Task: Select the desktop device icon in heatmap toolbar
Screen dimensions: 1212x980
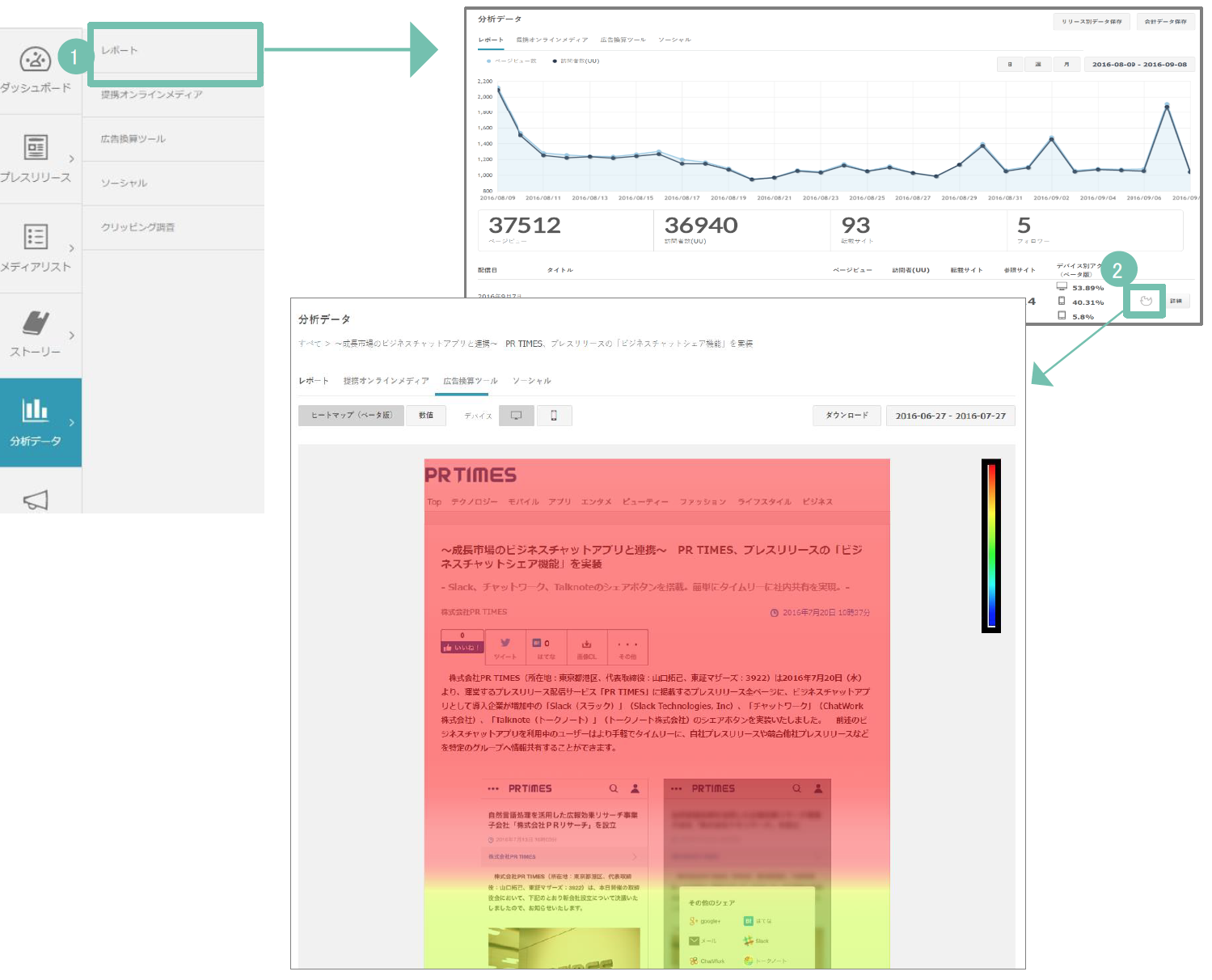Action: click(x=516, y=416)
